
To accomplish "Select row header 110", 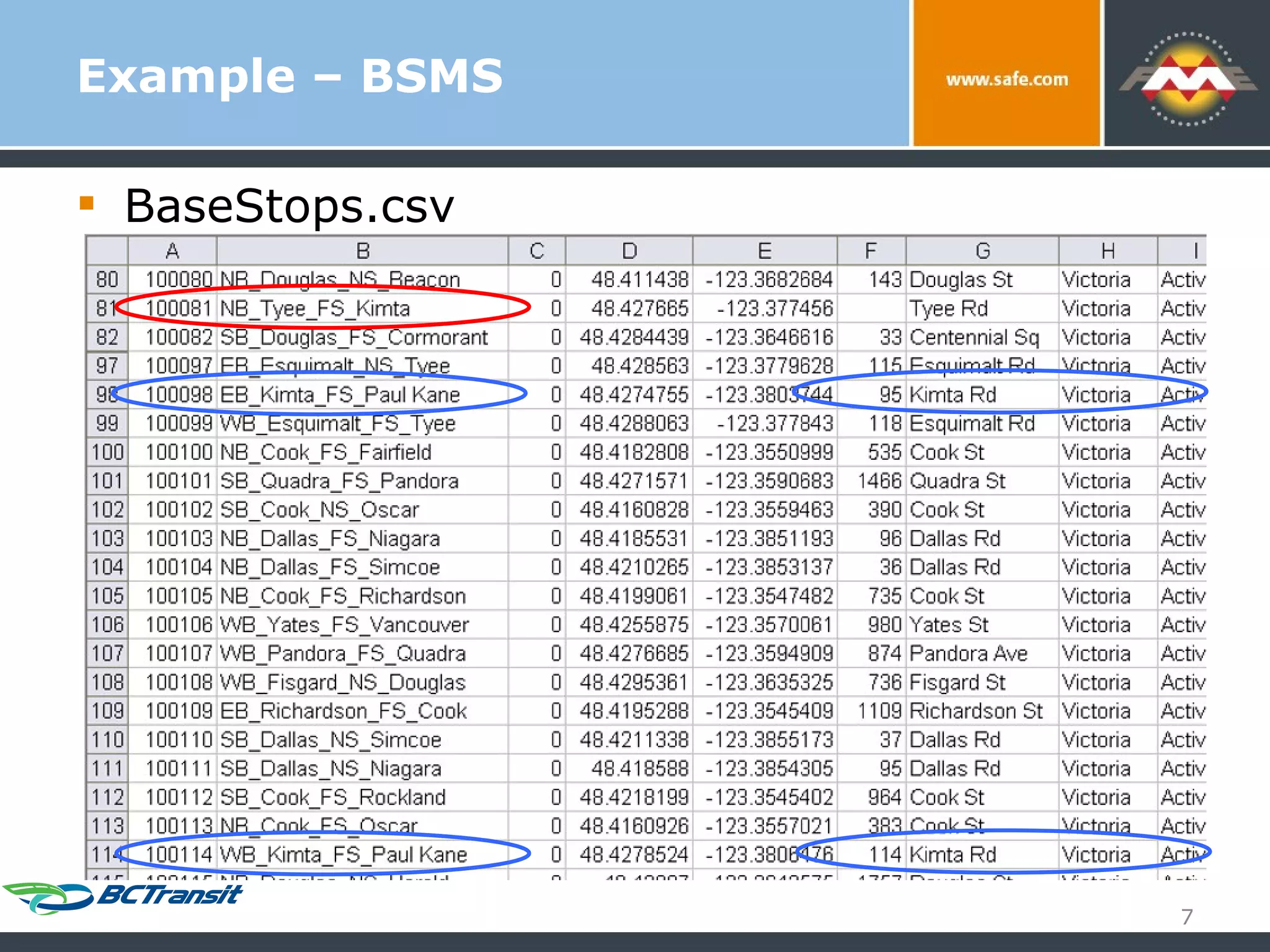I will click(x=107, y=739).
